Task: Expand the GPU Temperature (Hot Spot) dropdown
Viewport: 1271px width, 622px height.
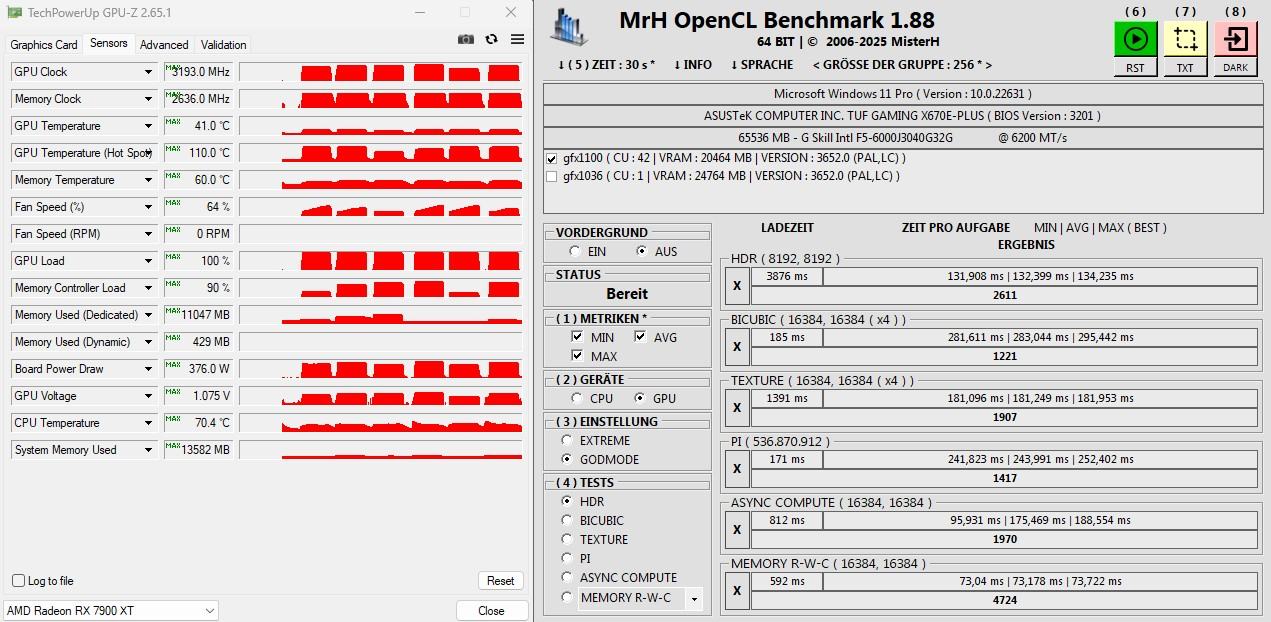Action: pyautogui.click(x=148, y=153)
